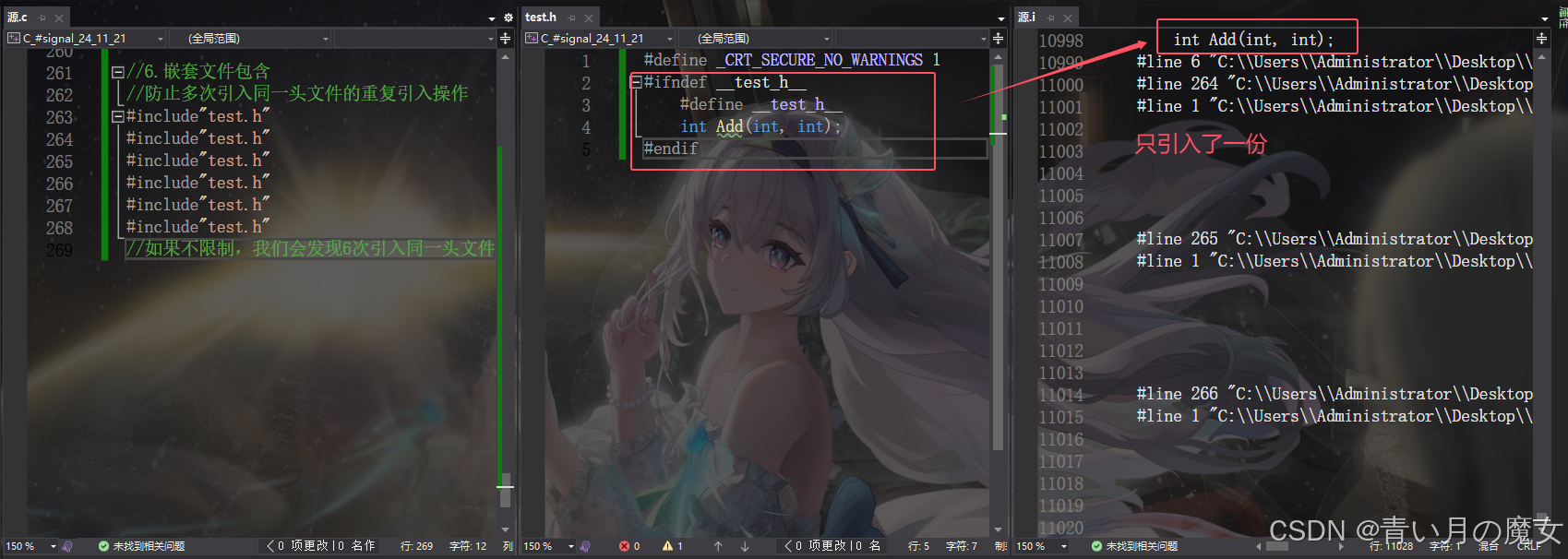The height and width of the screenshot is (559, 1568).
Task: Click line indicator 行: 269
Action: 416,546
